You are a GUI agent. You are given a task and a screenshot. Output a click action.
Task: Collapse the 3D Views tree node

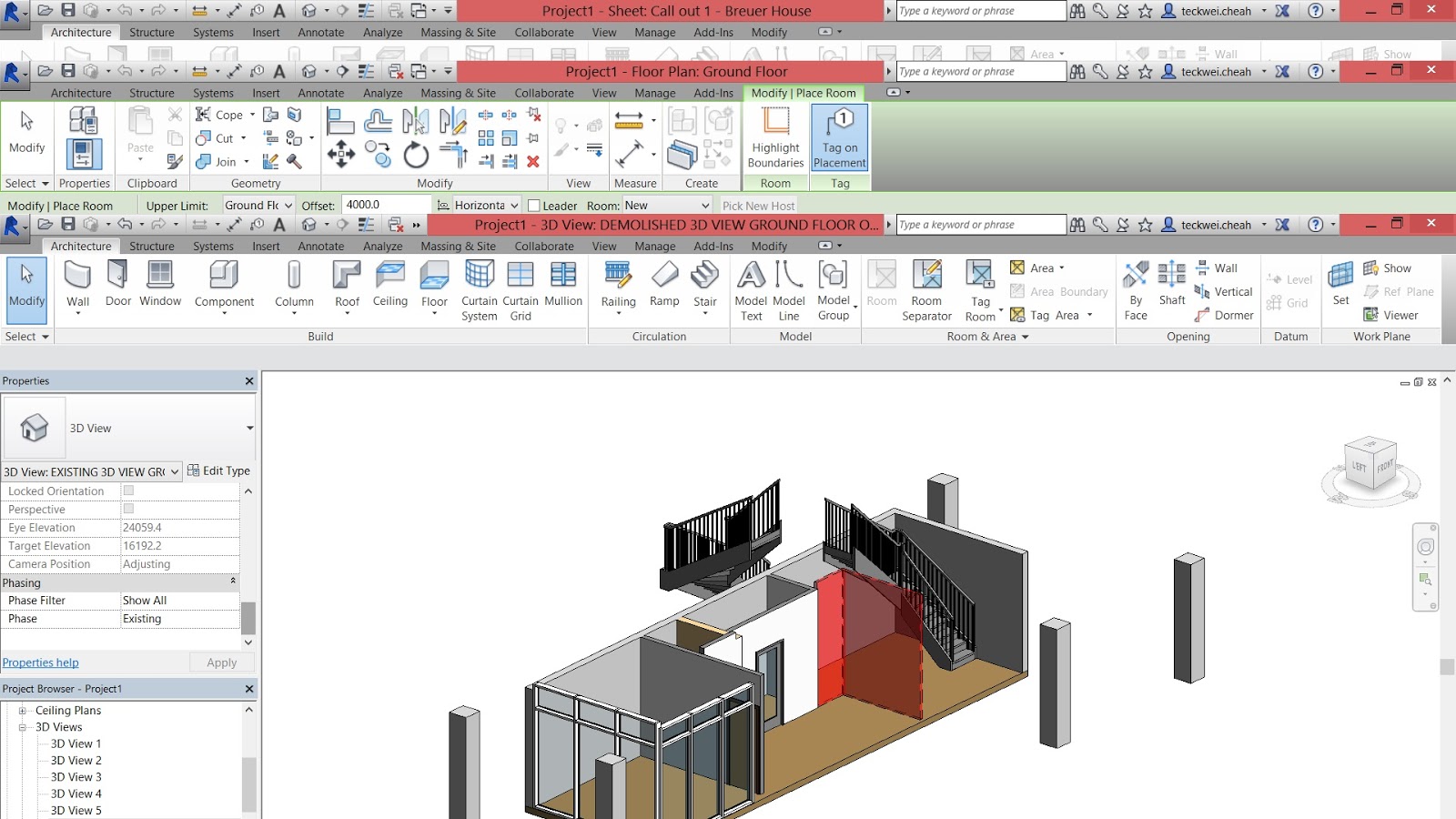click(23, 727)
